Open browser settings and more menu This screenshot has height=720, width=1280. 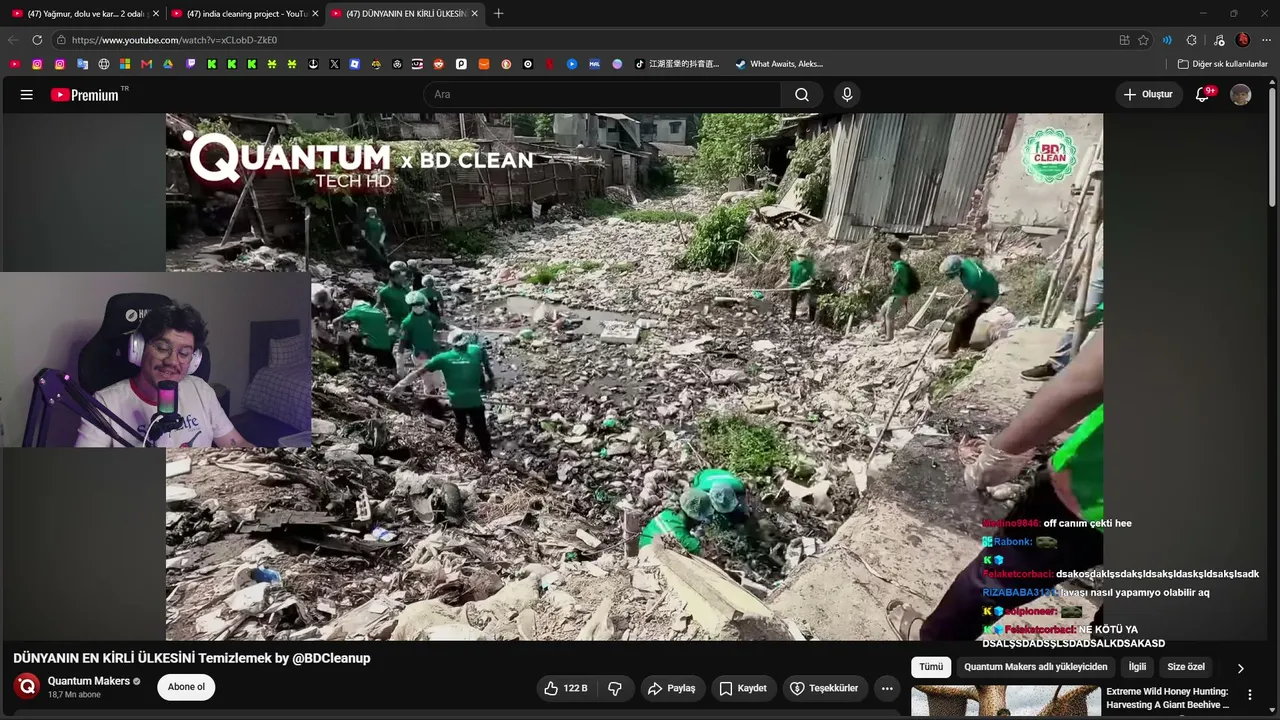click(x=1266, y=40)
